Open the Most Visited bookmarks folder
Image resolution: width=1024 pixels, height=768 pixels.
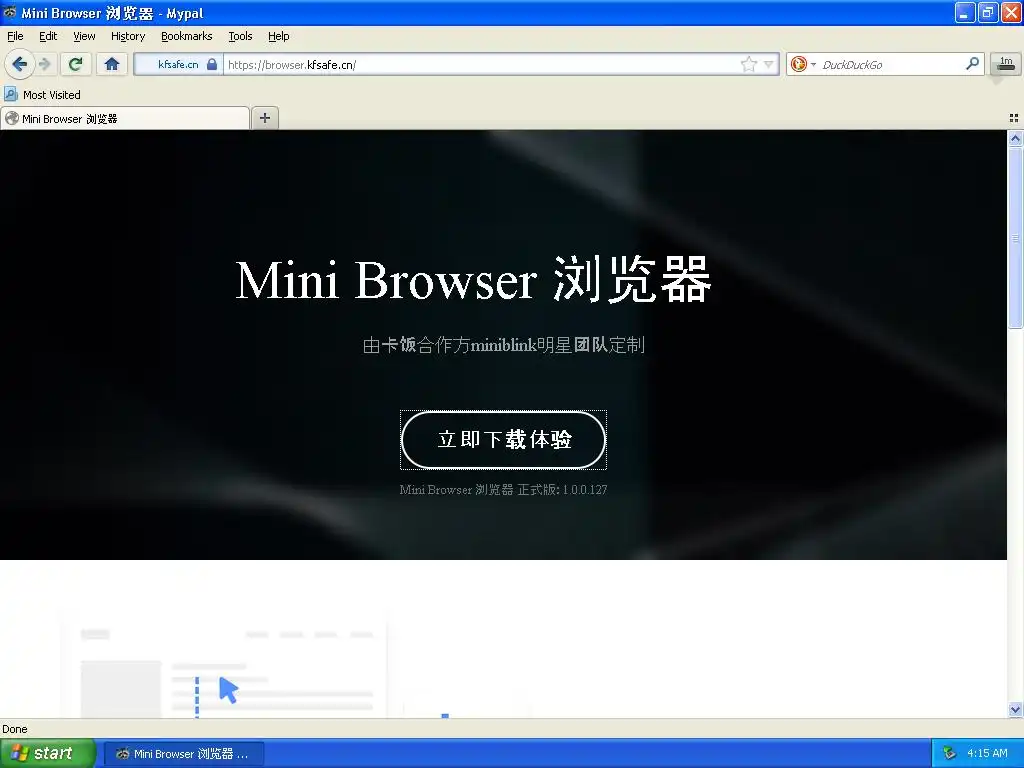tap(42, 95)
